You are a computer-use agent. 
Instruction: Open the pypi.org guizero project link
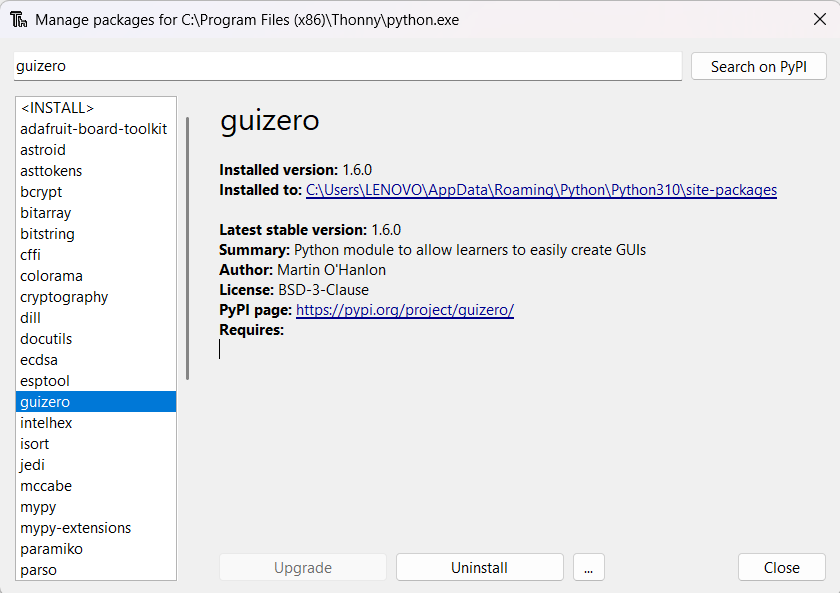click(404, 310)
